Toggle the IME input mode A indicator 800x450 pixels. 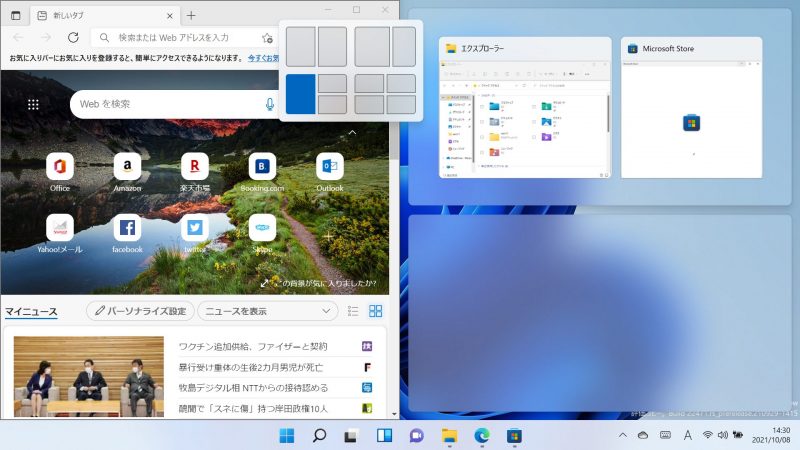pyautogui.click(x=688, y=435)
